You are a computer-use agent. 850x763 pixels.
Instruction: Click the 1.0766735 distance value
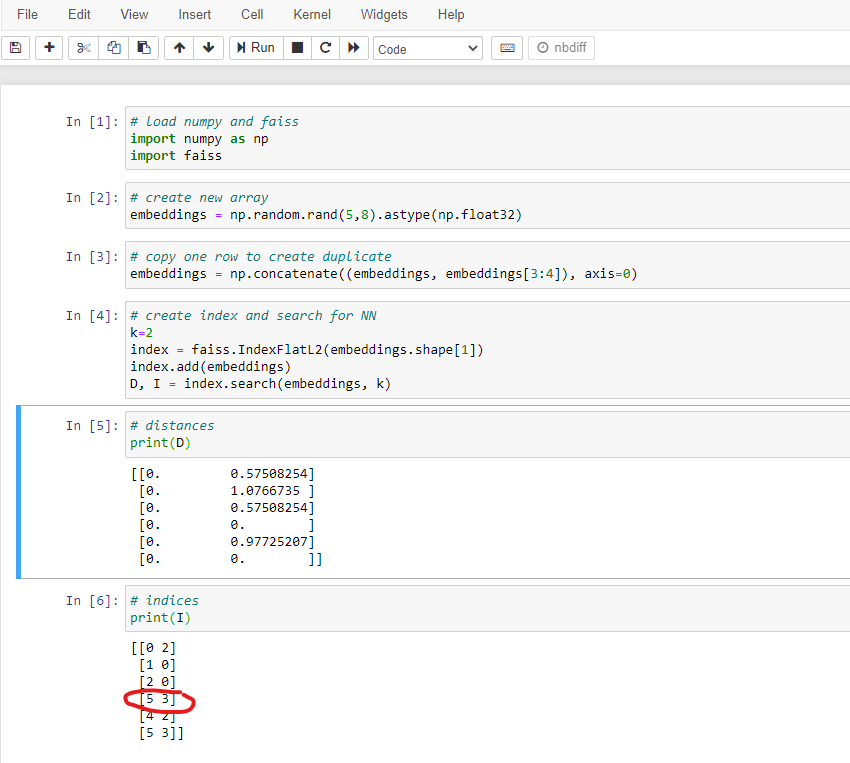265,491
